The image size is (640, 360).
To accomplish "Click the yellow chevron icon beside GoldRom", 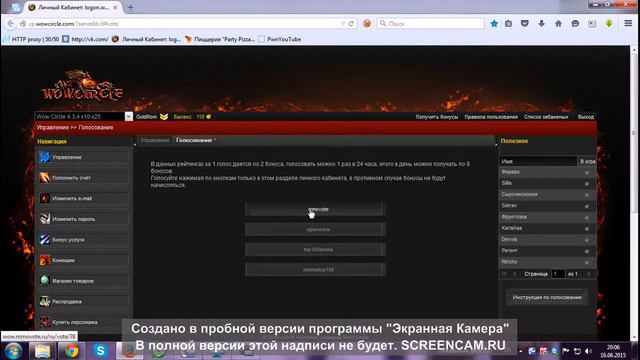I will [x=164, y=117].
